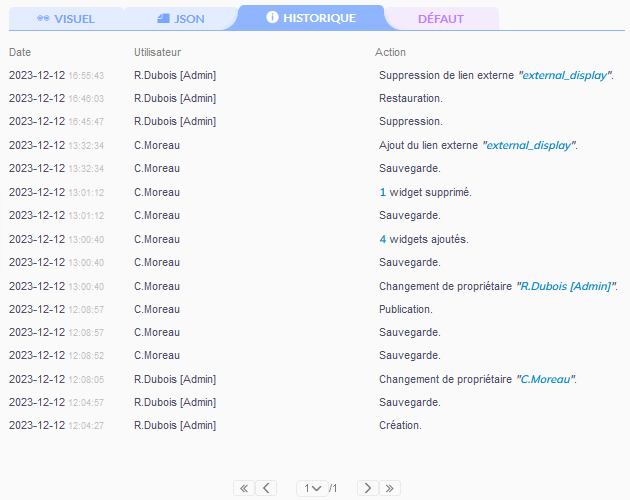The image size is (630, 500).
Task: Click the Action column header
Action: [390, 52]
